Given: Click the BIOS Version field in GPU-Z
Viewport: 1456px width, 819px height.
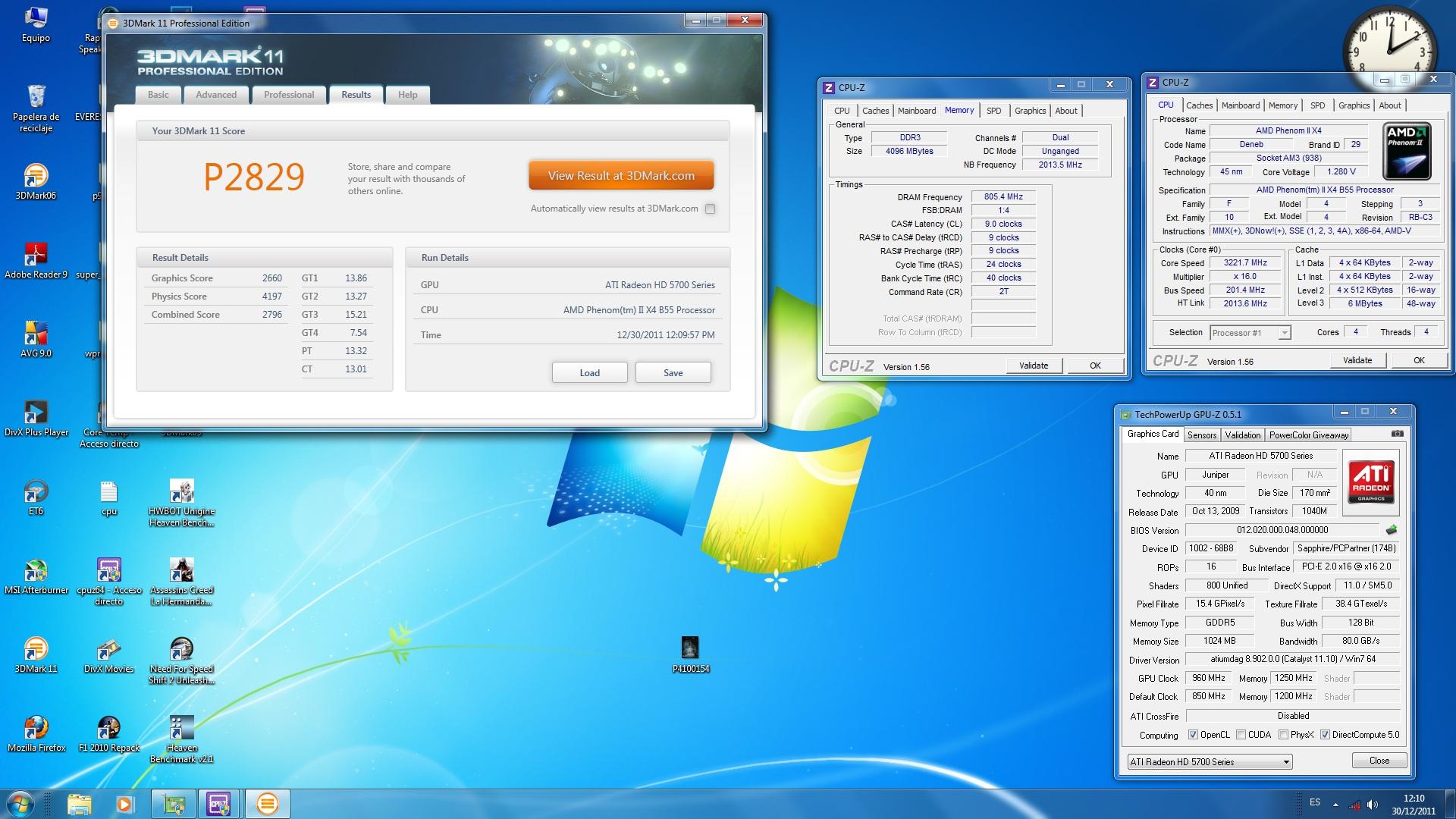Looking at the screenshot, I should [x=1282, y=530].
